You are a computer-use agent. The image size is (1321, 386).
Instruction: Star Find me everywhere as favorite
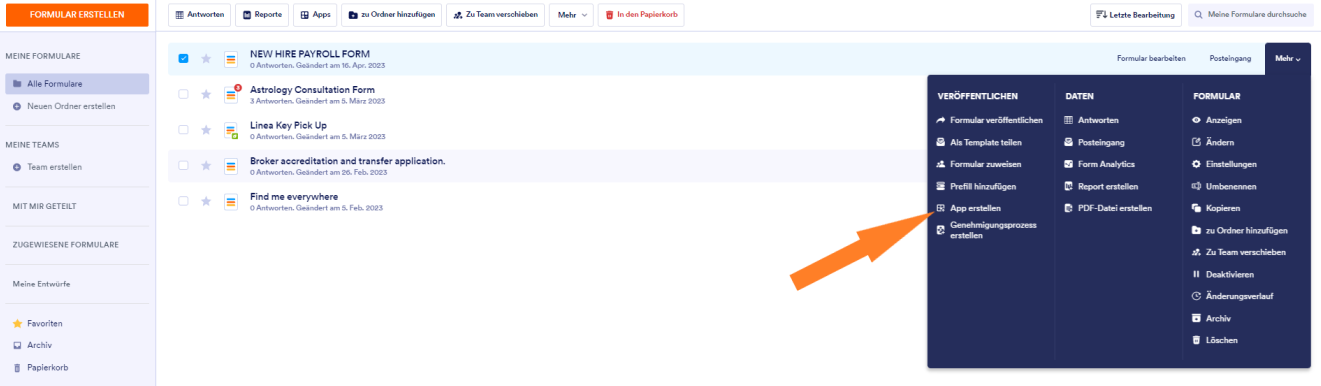point(206,201)
